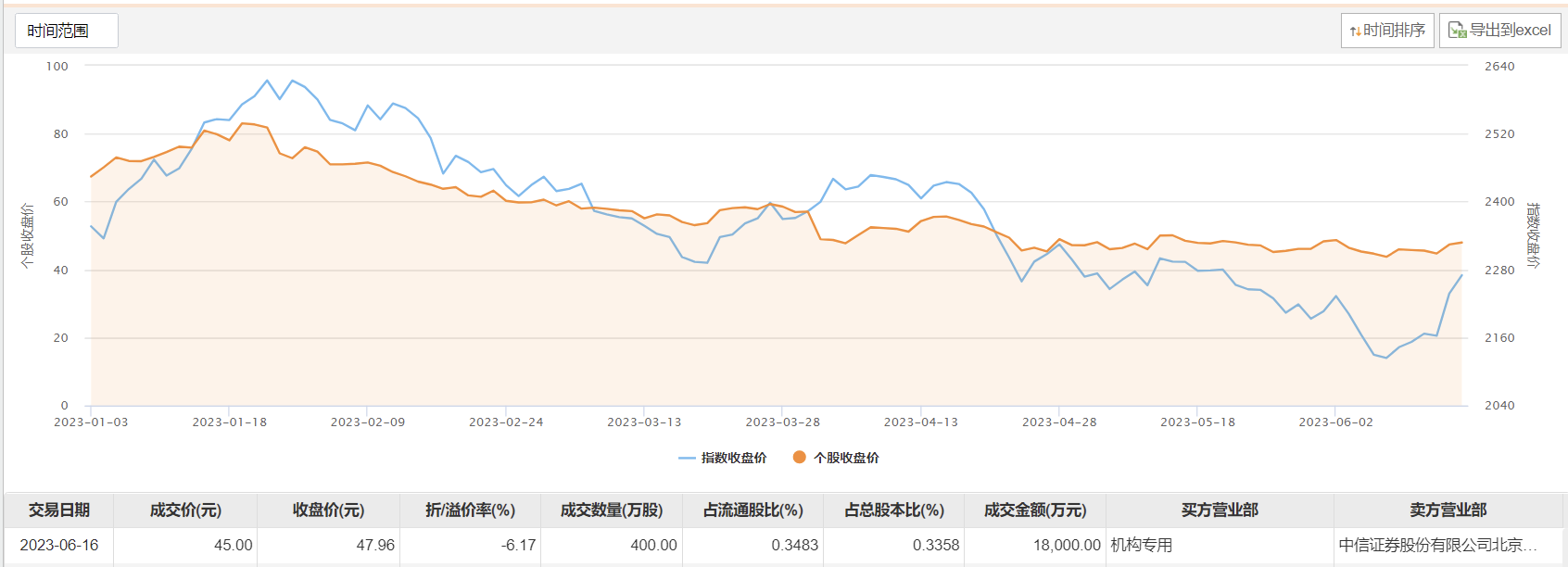Click the 折/溢价率(%) column header
Screen dimensions: 1568x567
click(470, 510)
